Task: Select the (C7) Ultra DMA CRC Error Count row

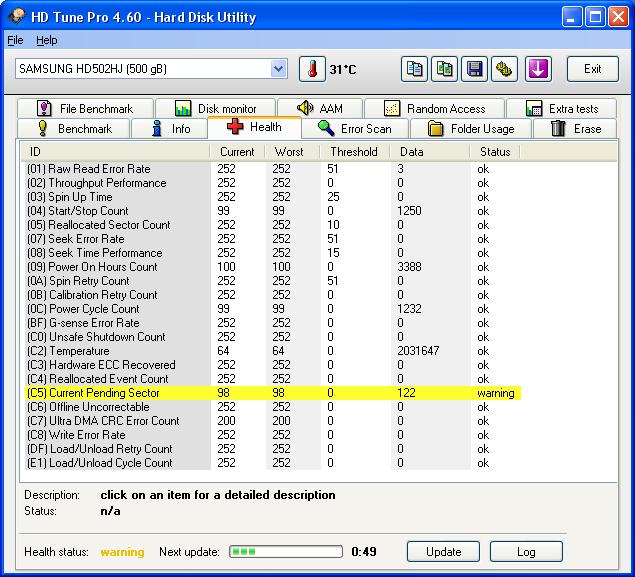Action: click(x=274, y=421)
